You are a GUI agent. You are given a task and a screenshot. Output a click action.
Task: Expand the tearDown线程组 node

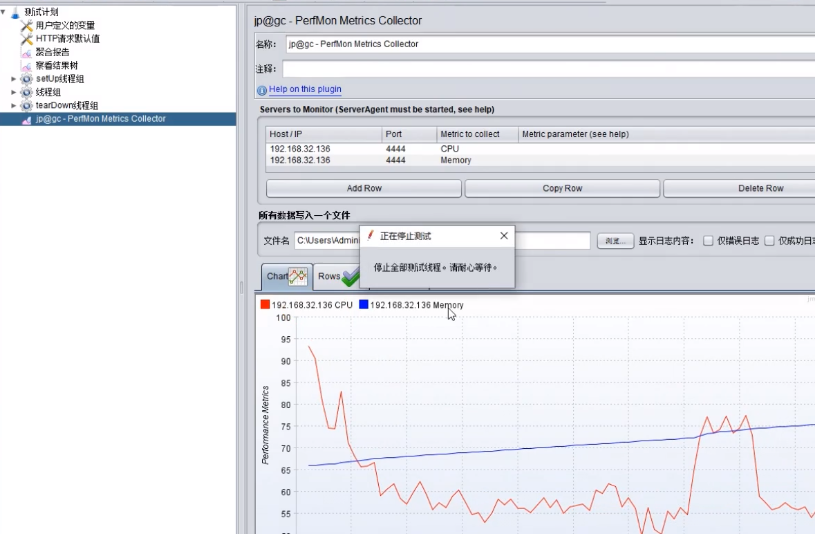point(14,106)
